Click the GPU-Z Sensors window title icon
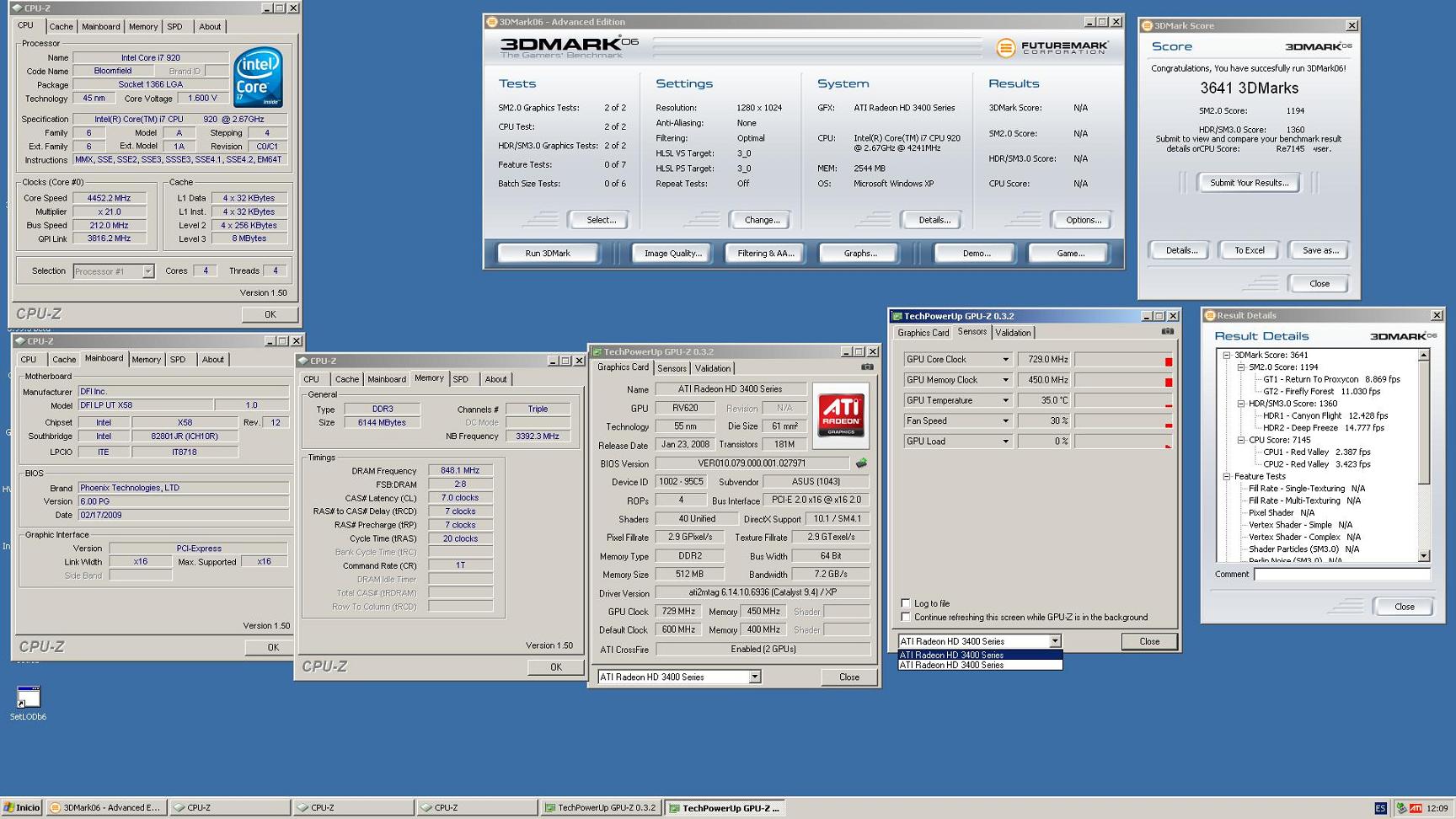Viewport: 1456px width, 819px height. coord(897,317)
